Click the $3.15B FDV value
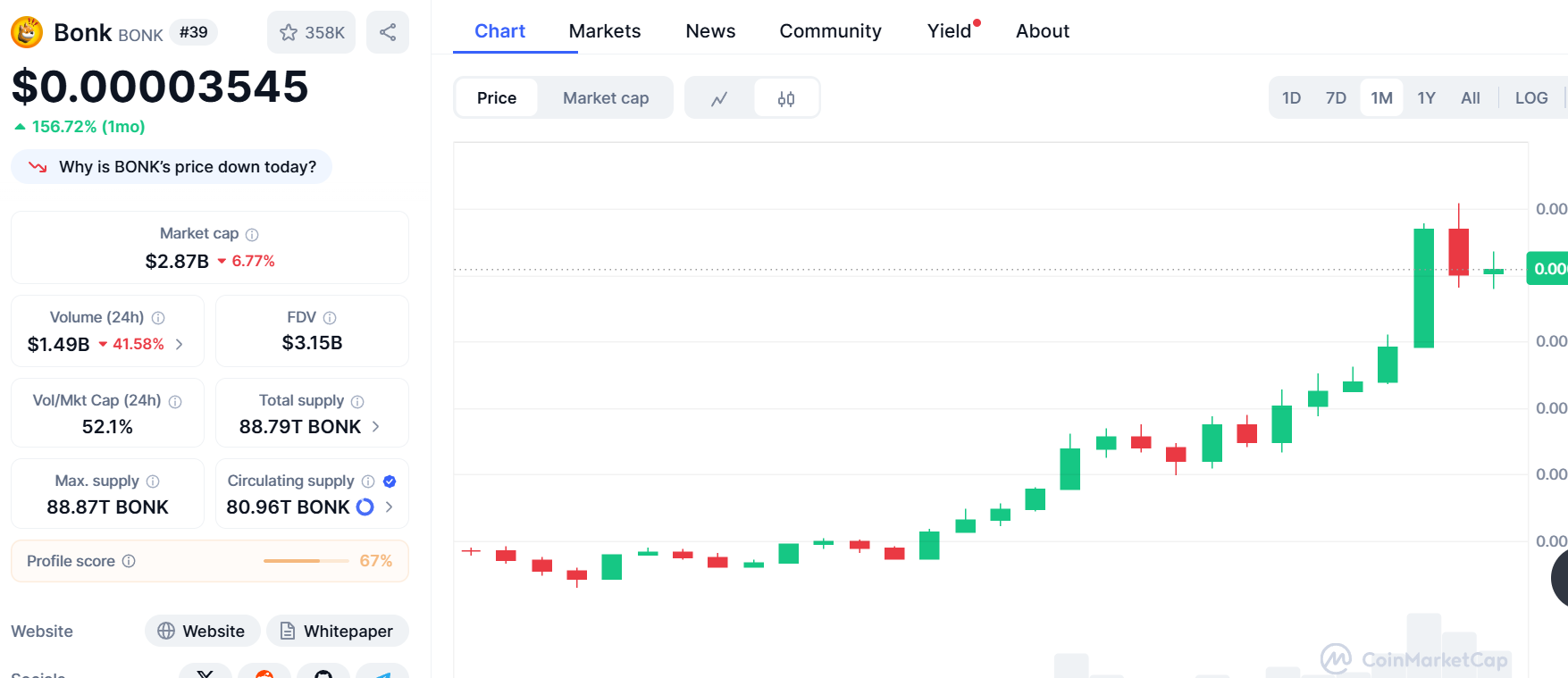This screenshot has height=678, width=1568. 312,343
